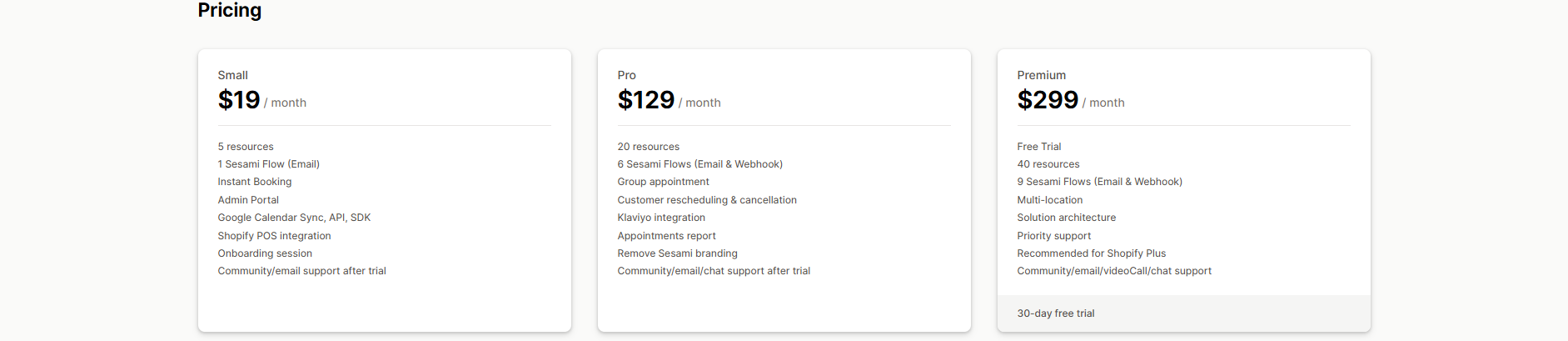Click "Google Calendar Sync, API, SDK" feature

294,218
